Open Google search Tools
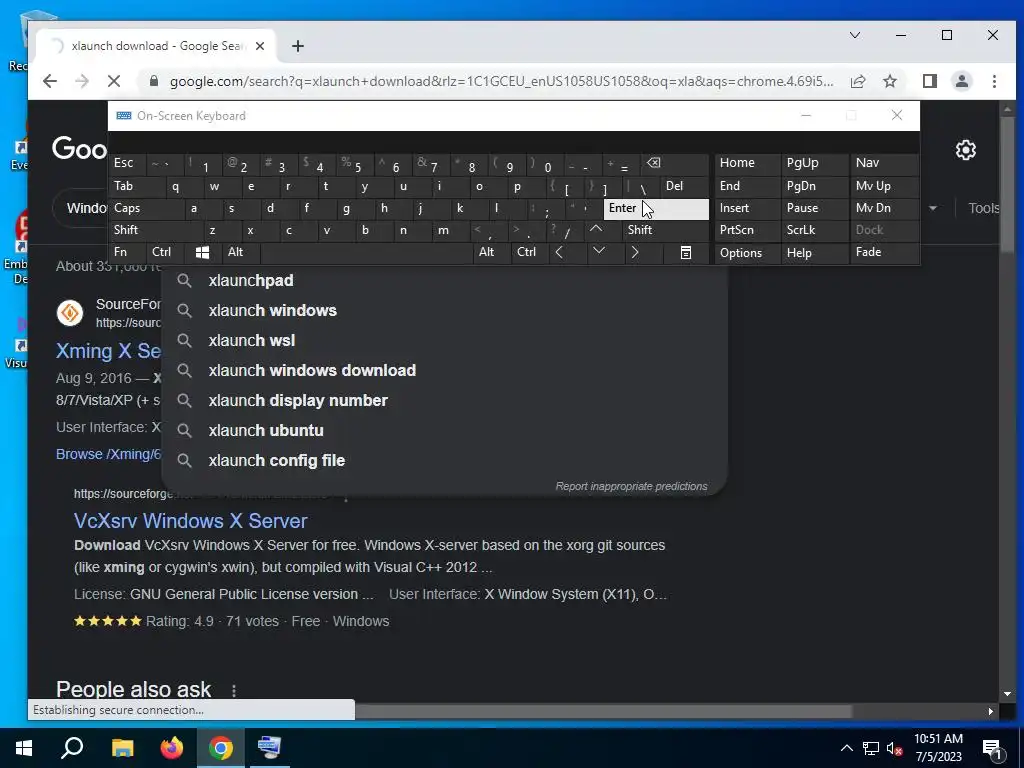This screenshot has height=768, width=1024. [x=984, y=208]
